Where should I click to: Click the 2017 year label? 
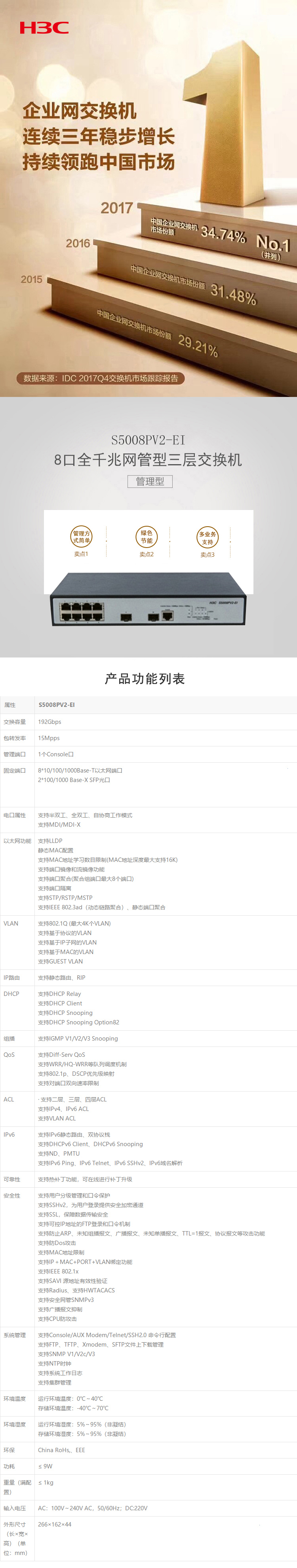coord(116,208)
